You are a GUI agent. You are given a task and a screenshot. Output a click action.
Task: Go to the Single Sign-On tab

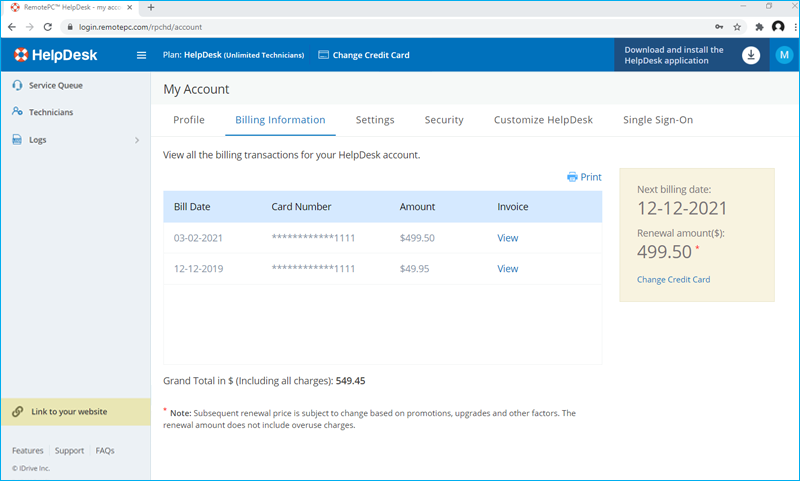[x=658, y=120]
